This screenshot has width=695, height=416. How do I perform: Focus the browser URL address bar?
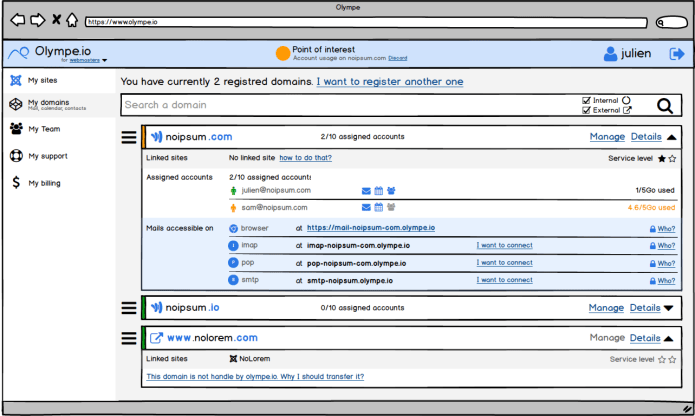click(366, 22)
